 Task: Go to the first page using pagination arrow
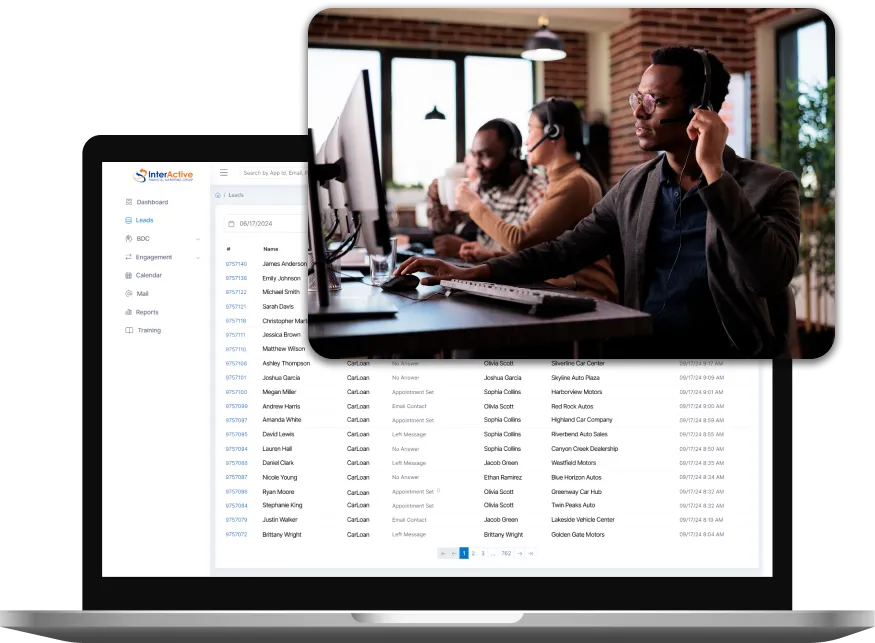pos(443,554)
